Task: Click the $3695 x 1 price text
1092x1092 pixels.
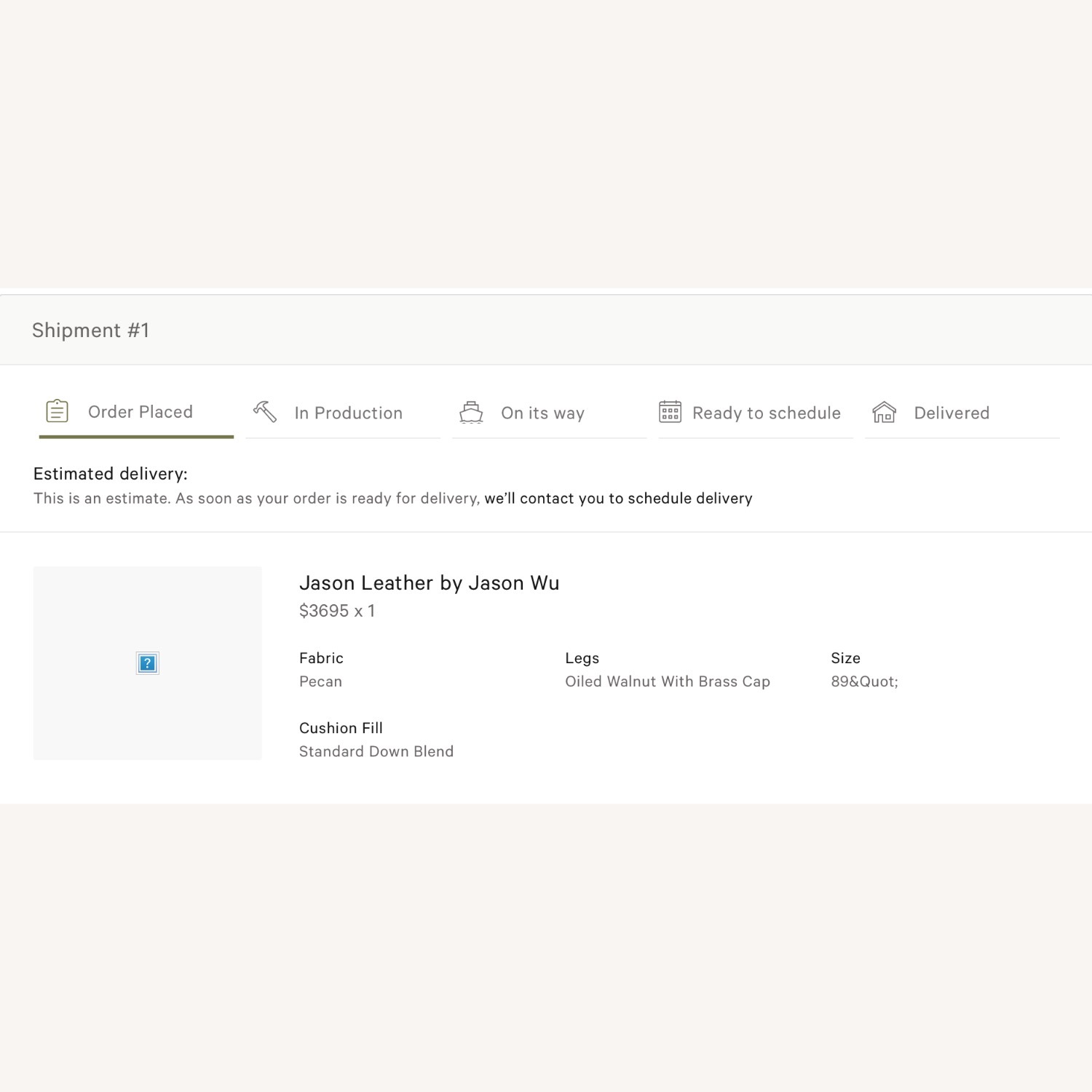Action: coord(337,611)
